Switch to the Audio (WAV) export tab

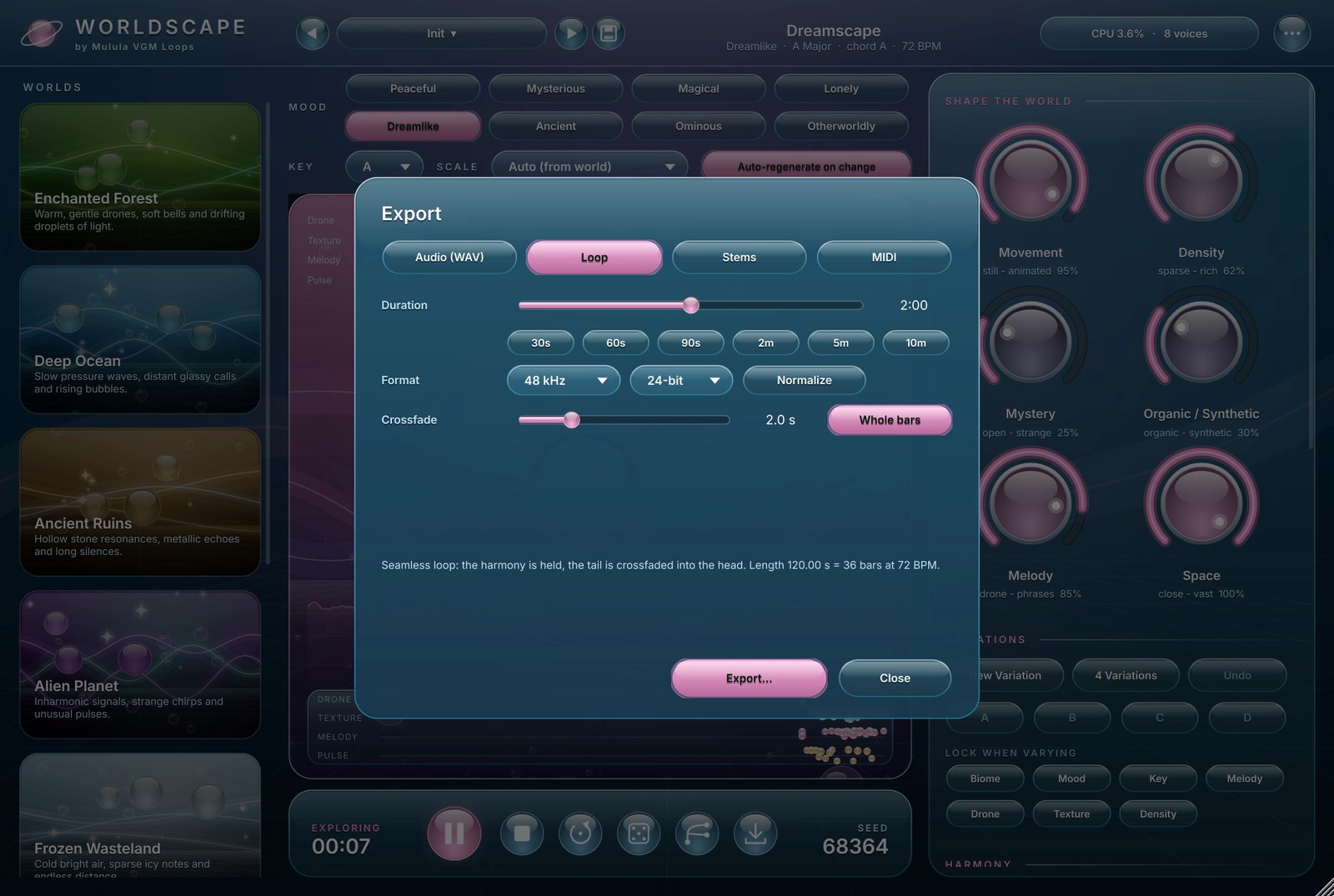[x=449, y=257]
